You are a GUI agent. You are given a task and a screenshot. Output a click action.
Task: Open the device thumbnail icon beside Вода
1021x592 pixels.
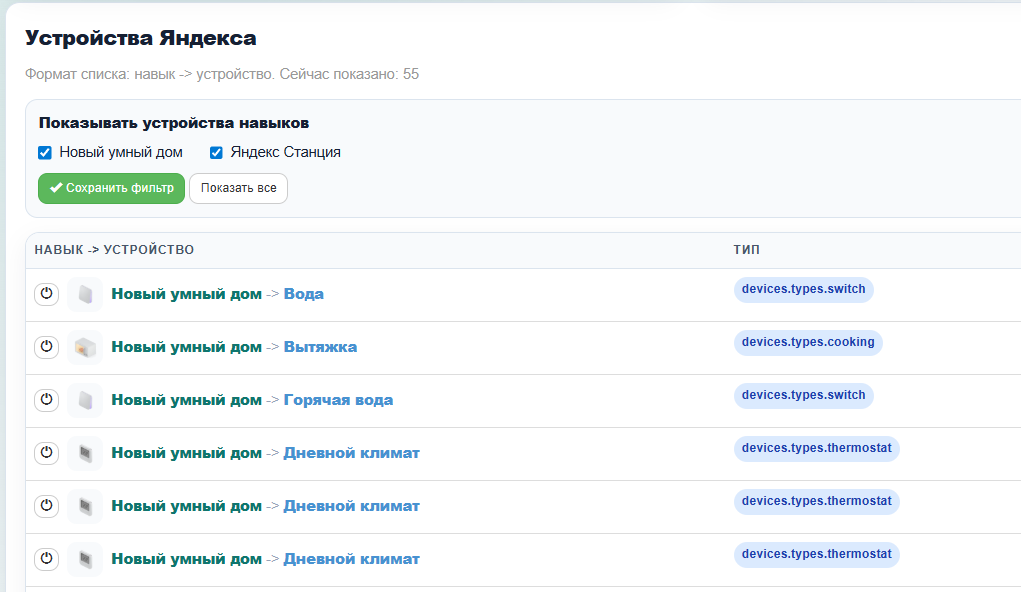tap(85, 294)
